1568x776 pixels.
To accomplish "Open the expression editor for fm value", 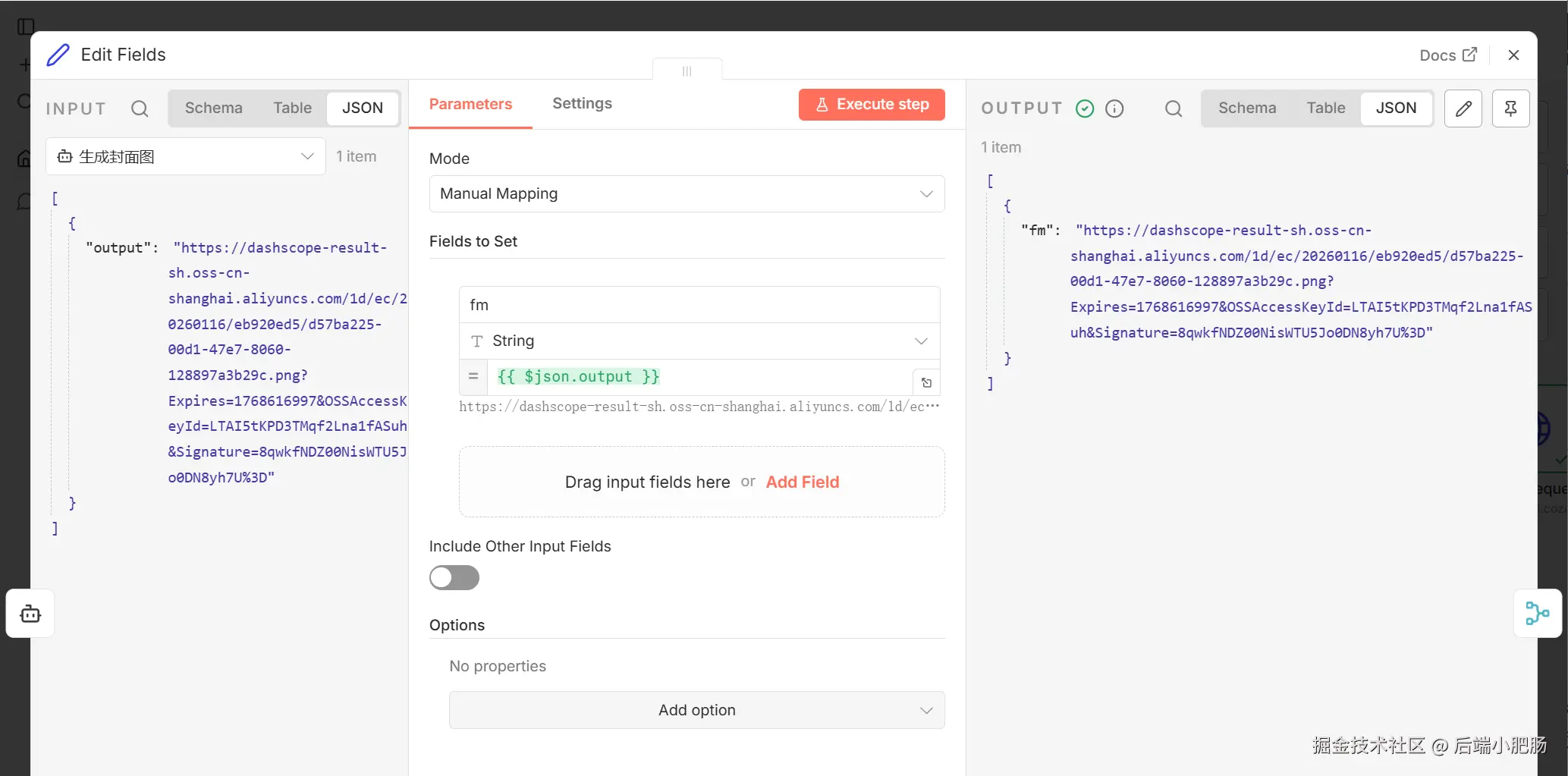I will tap(926, 382).
